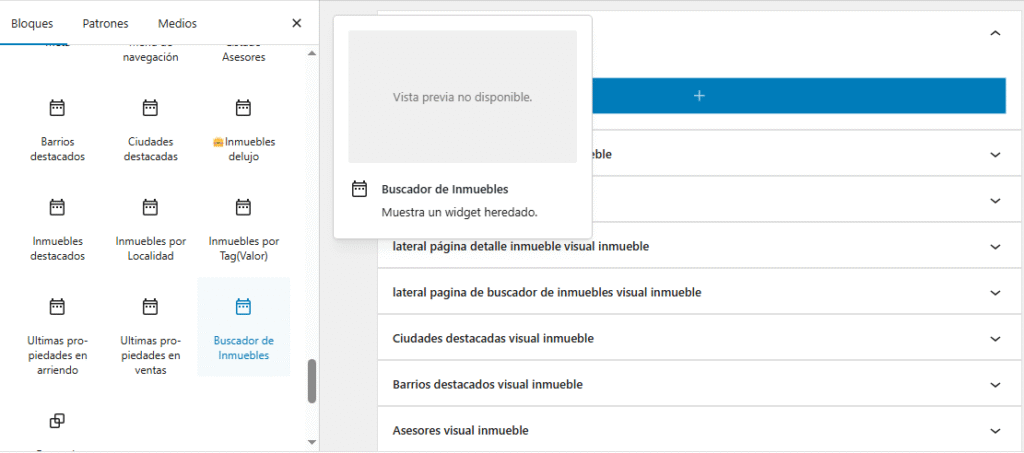Click 'Buscador de Inmuebles' label in block list

click(244, 348)
